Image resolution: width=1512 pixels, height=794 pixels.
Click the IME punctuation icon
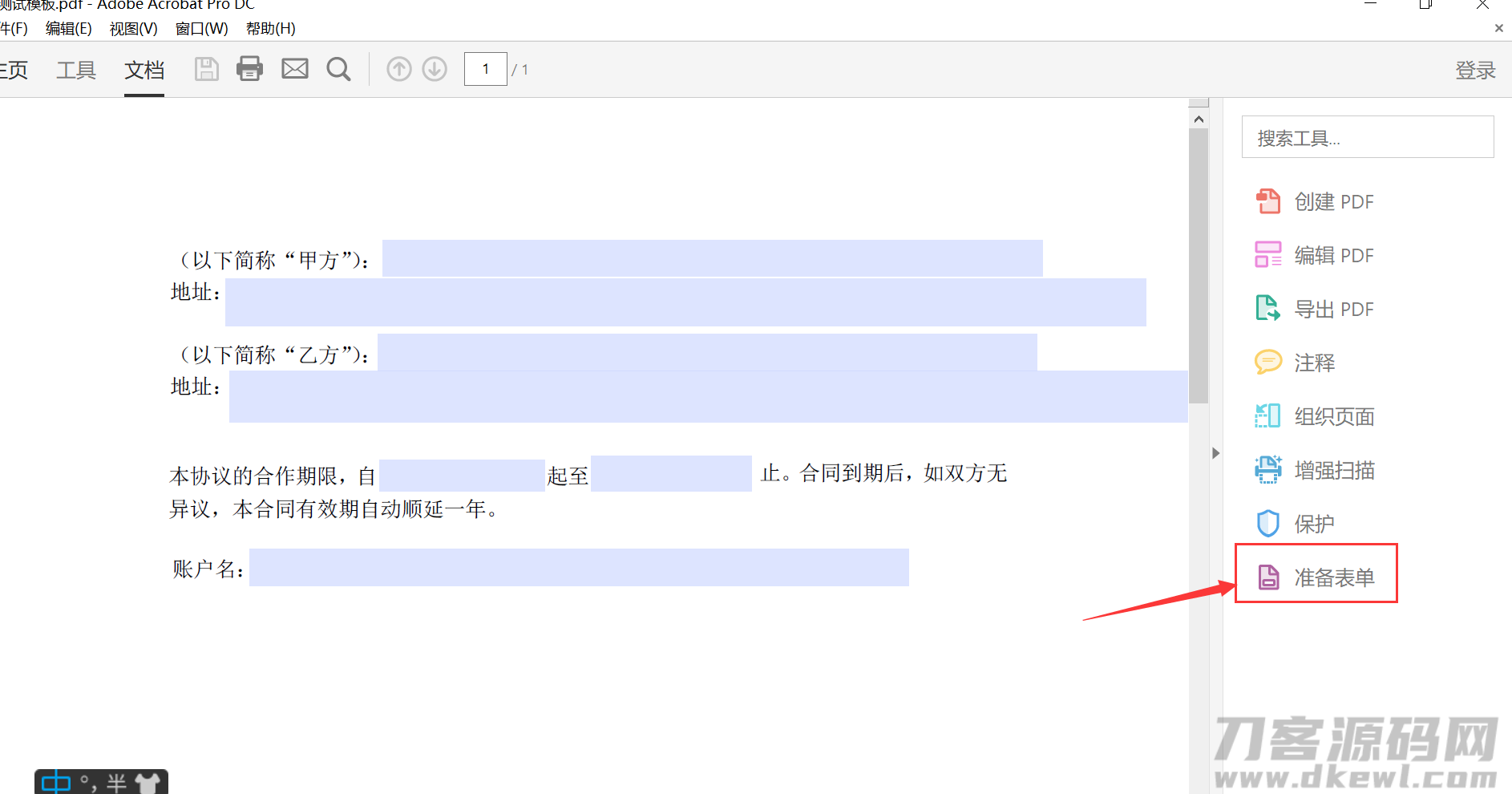pos(88,784)
